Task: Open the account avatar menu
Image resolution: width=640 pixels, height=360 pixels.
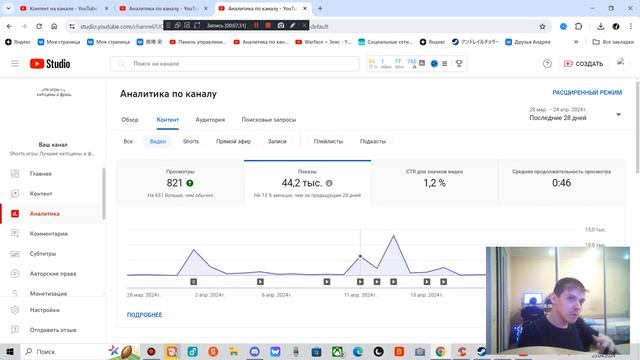Action: pos(621,63)
